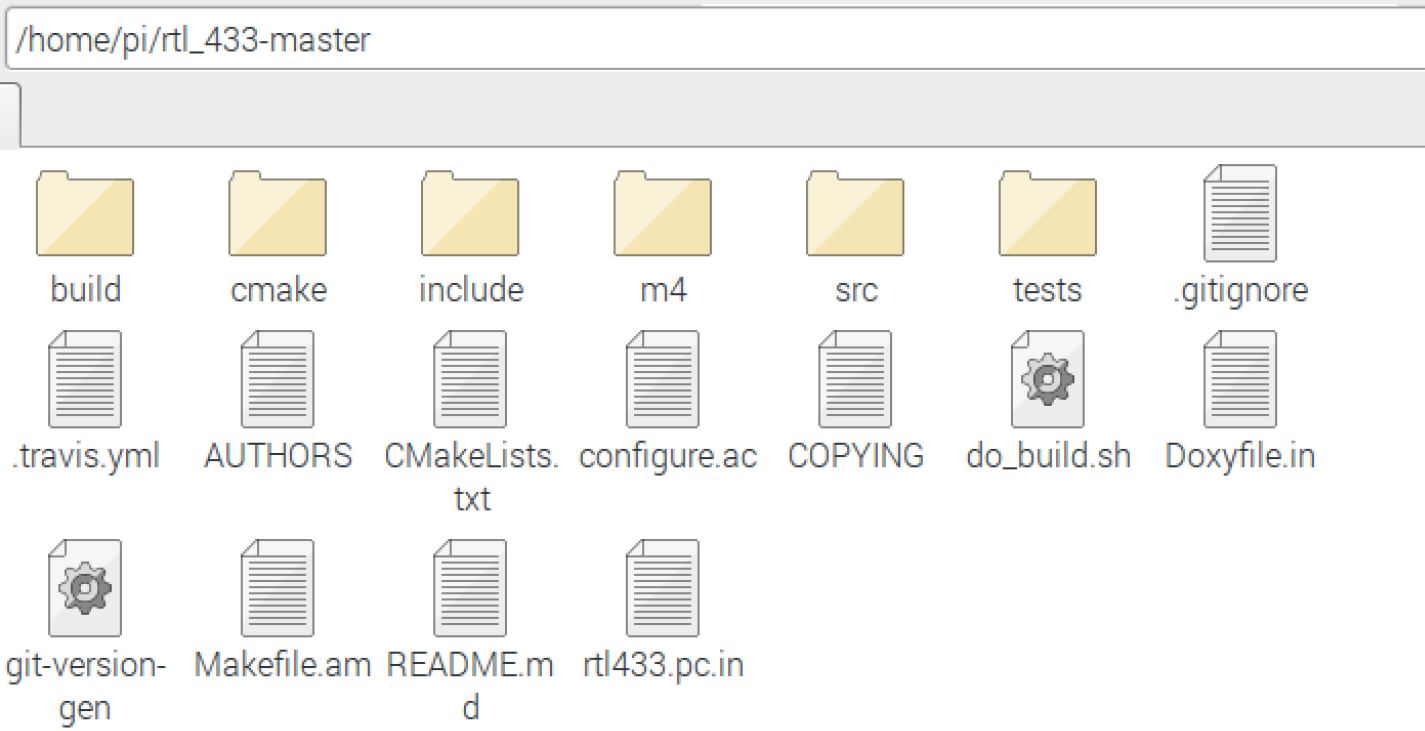Image resolution: width=1425 pixels, height=731 pixels.
Task: Select the .gitignore file icon
Action: (x=1240, y=214)
